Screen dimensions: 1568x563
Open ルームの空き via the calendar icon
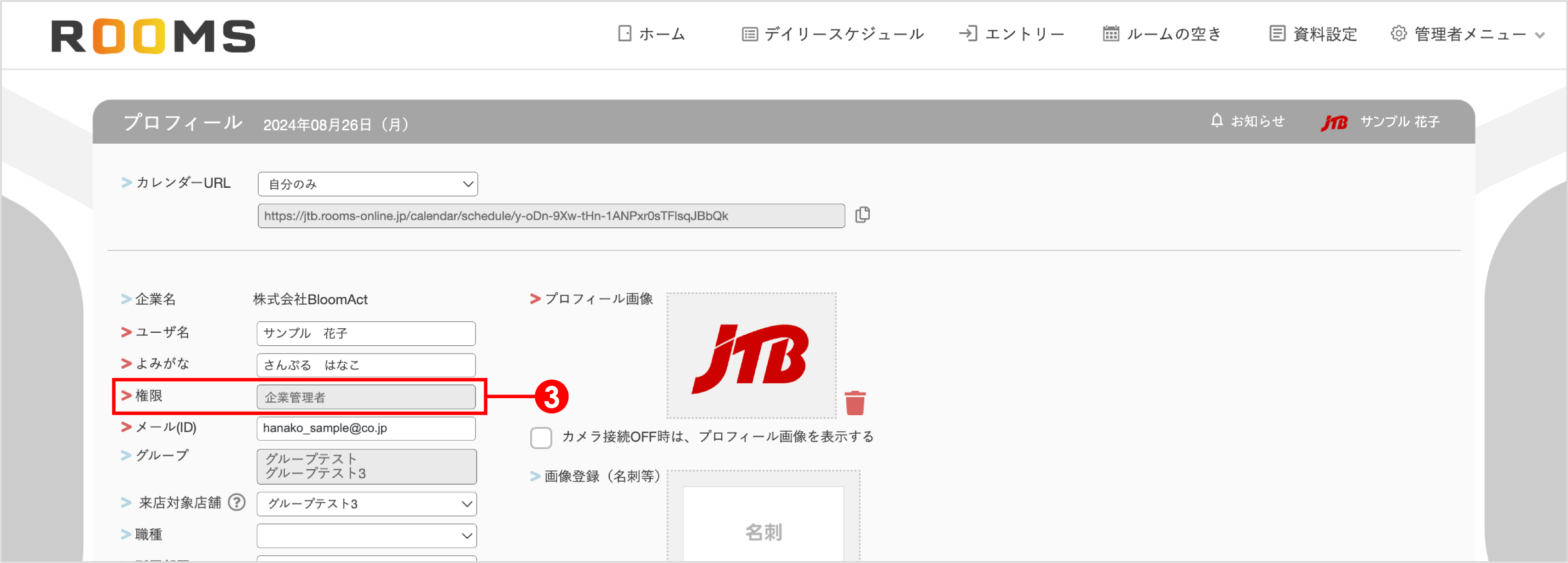pyautogui.click(x=1110, y=34)
